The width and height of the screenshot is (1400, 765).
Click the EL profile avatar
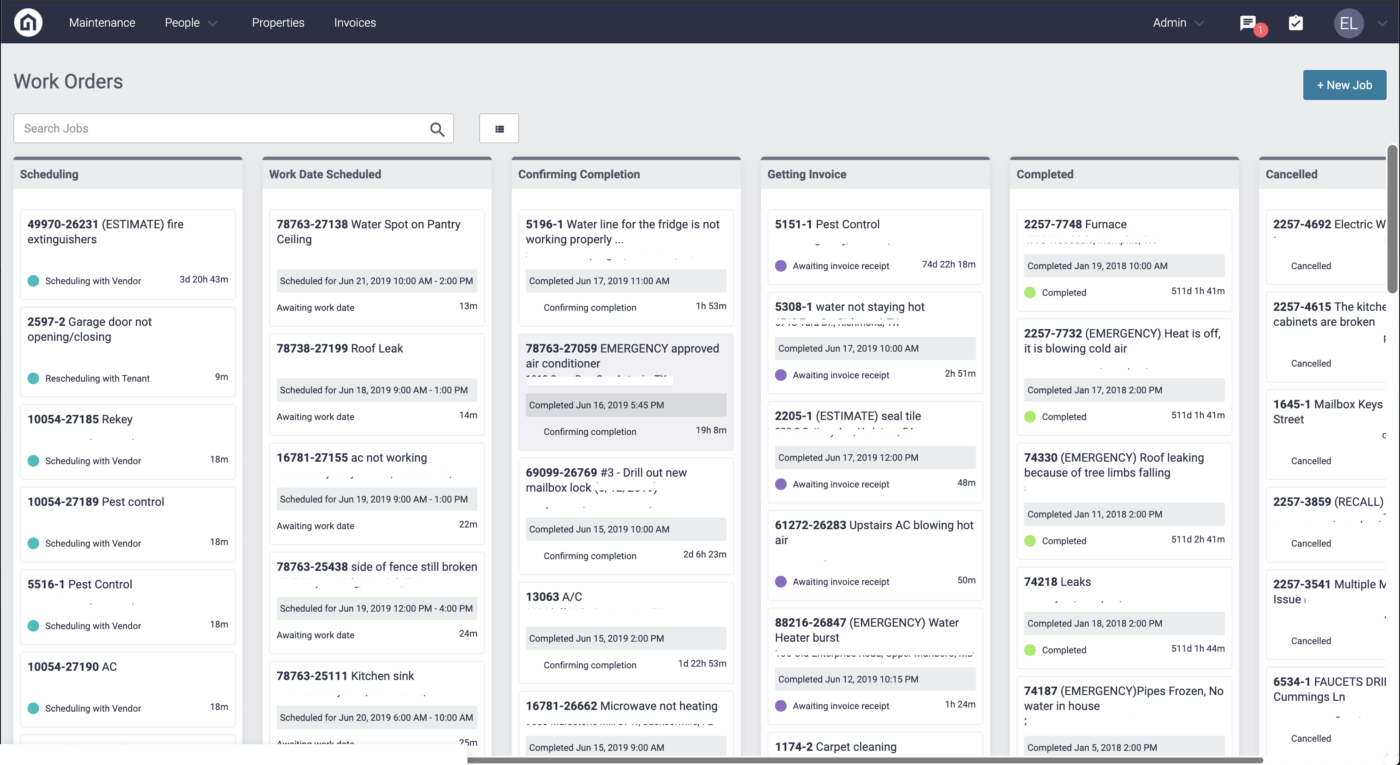[1348, 22]
